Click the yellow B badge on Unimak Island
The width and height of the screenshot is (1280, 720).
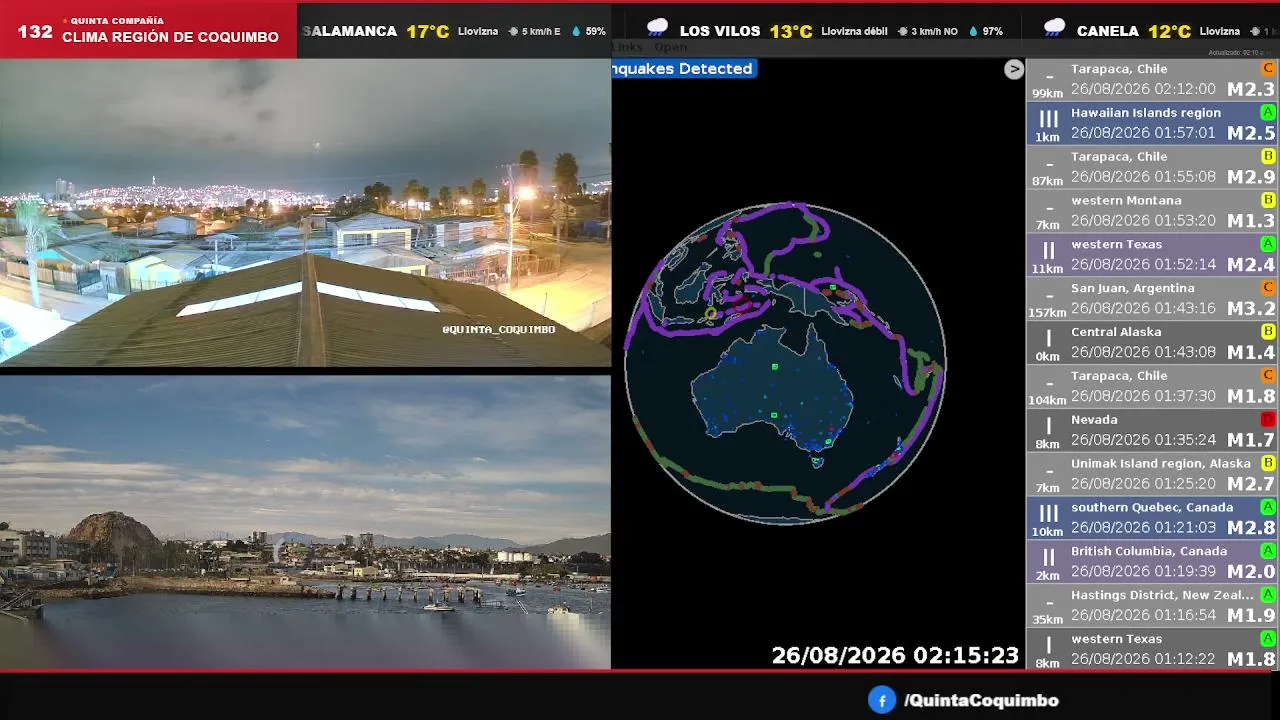click(1268, 464)
